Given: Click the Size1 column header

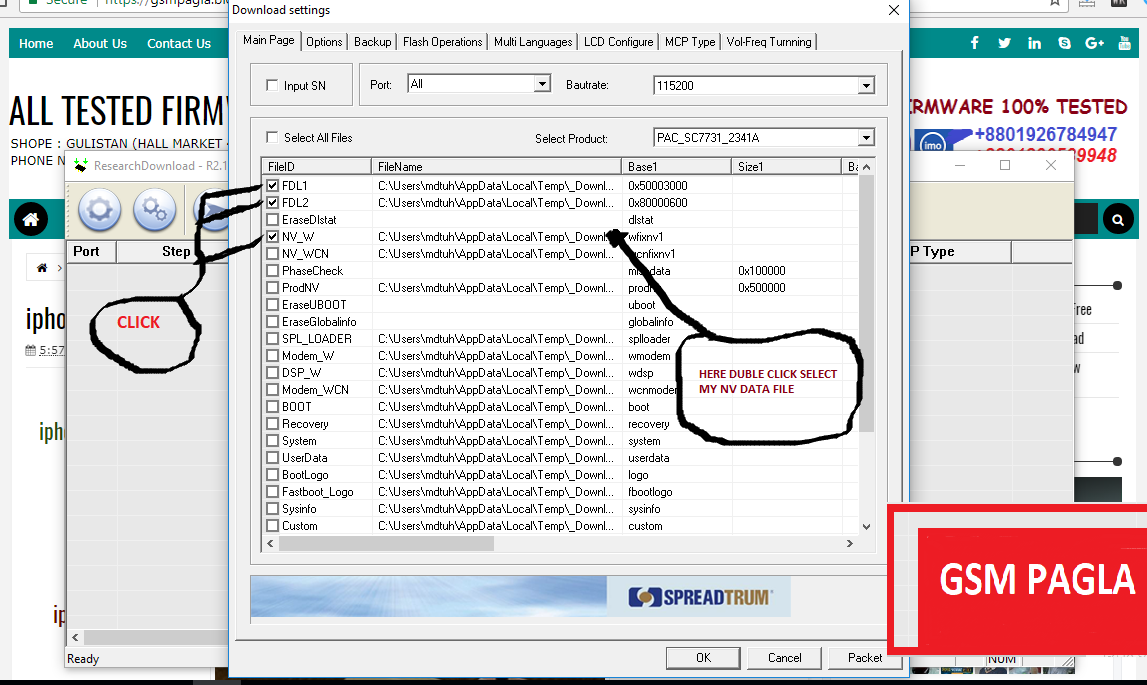Looking at the screenshot, I should (x=786, y=166).
